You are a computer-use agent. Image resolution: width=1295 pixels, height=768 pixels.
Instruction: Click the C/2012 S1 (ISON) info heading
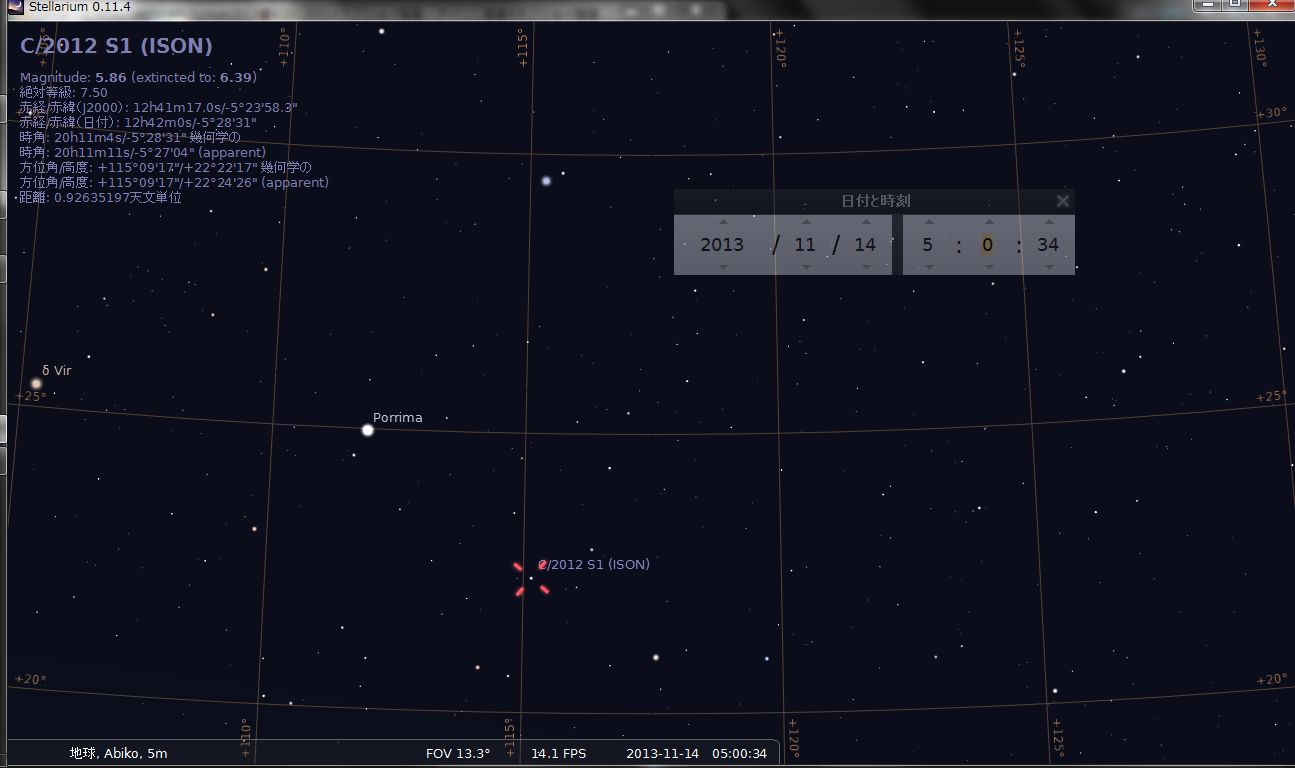(116, 46)
